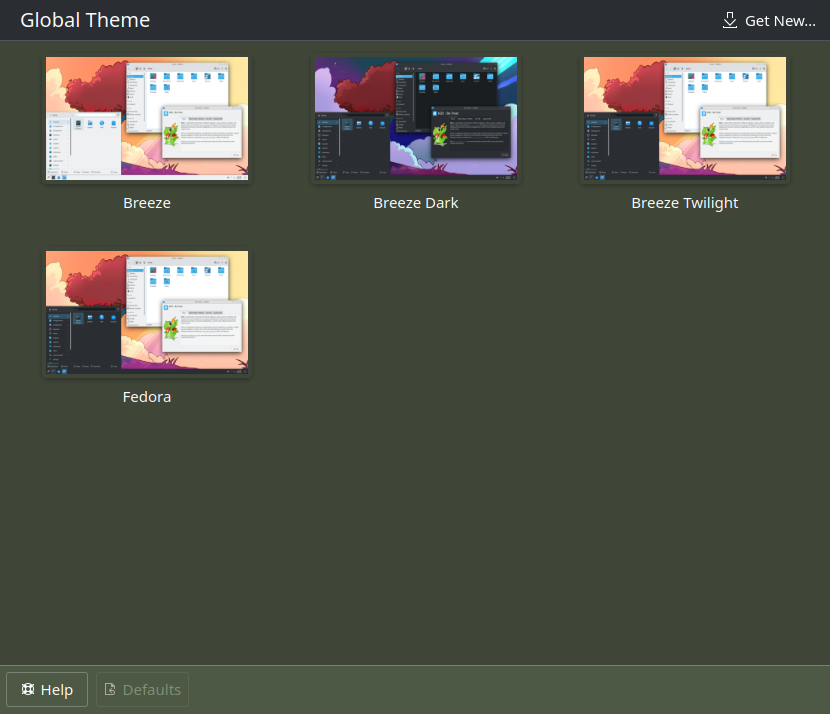Select the Fedora theme thumbnail

coord(147,313)
